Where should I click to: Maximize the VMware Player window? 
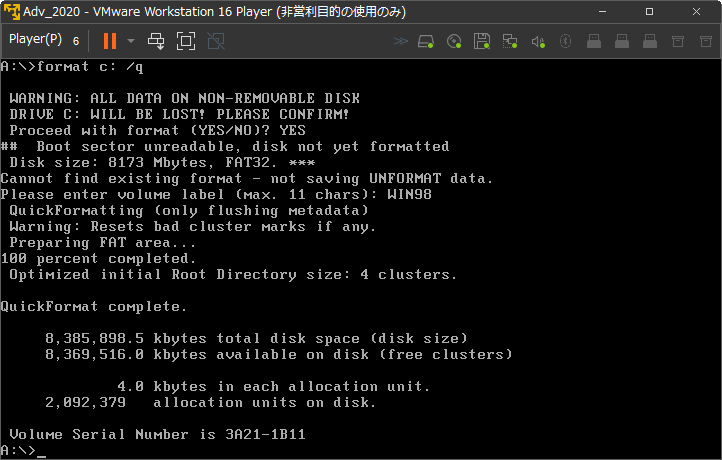pos(649,12)
